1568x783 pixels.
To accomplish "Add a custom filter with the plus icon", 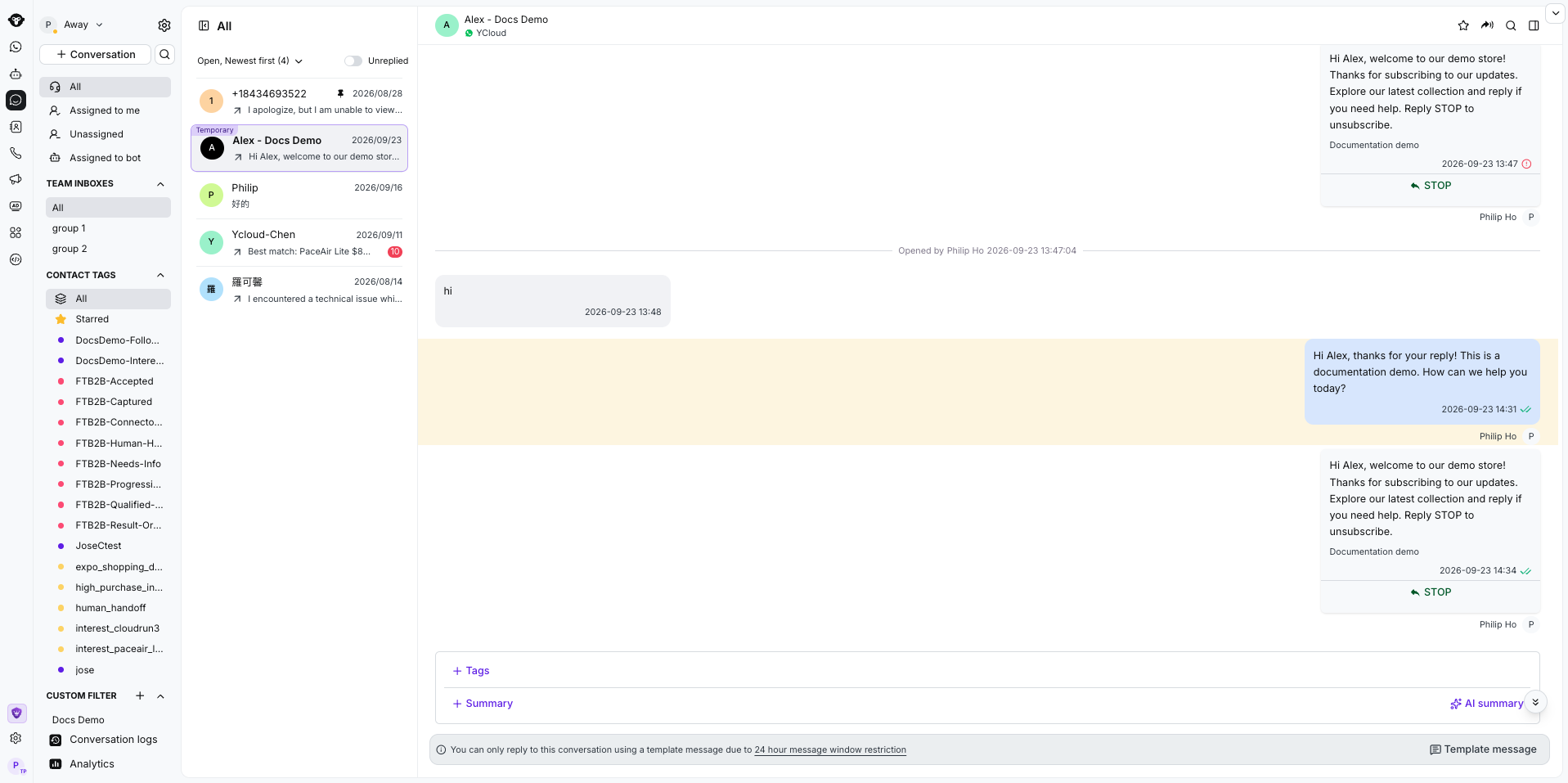I will pos(140,695).
